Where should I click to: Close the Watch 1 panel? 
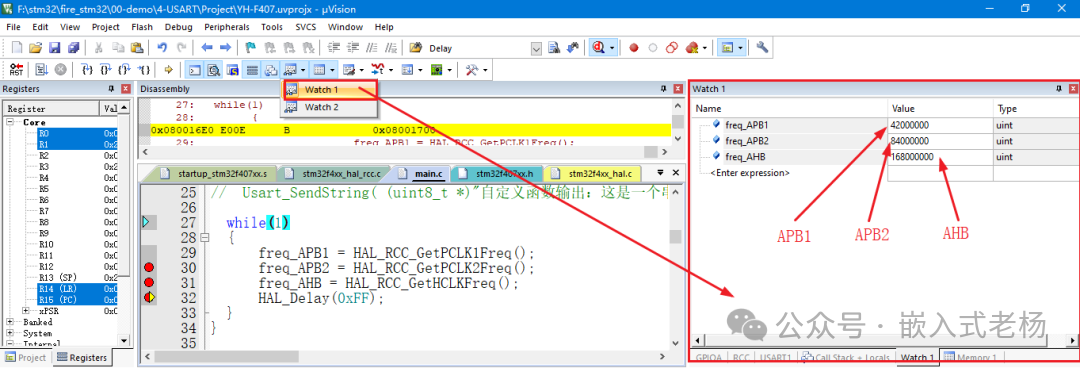(x=1073, y=89)
